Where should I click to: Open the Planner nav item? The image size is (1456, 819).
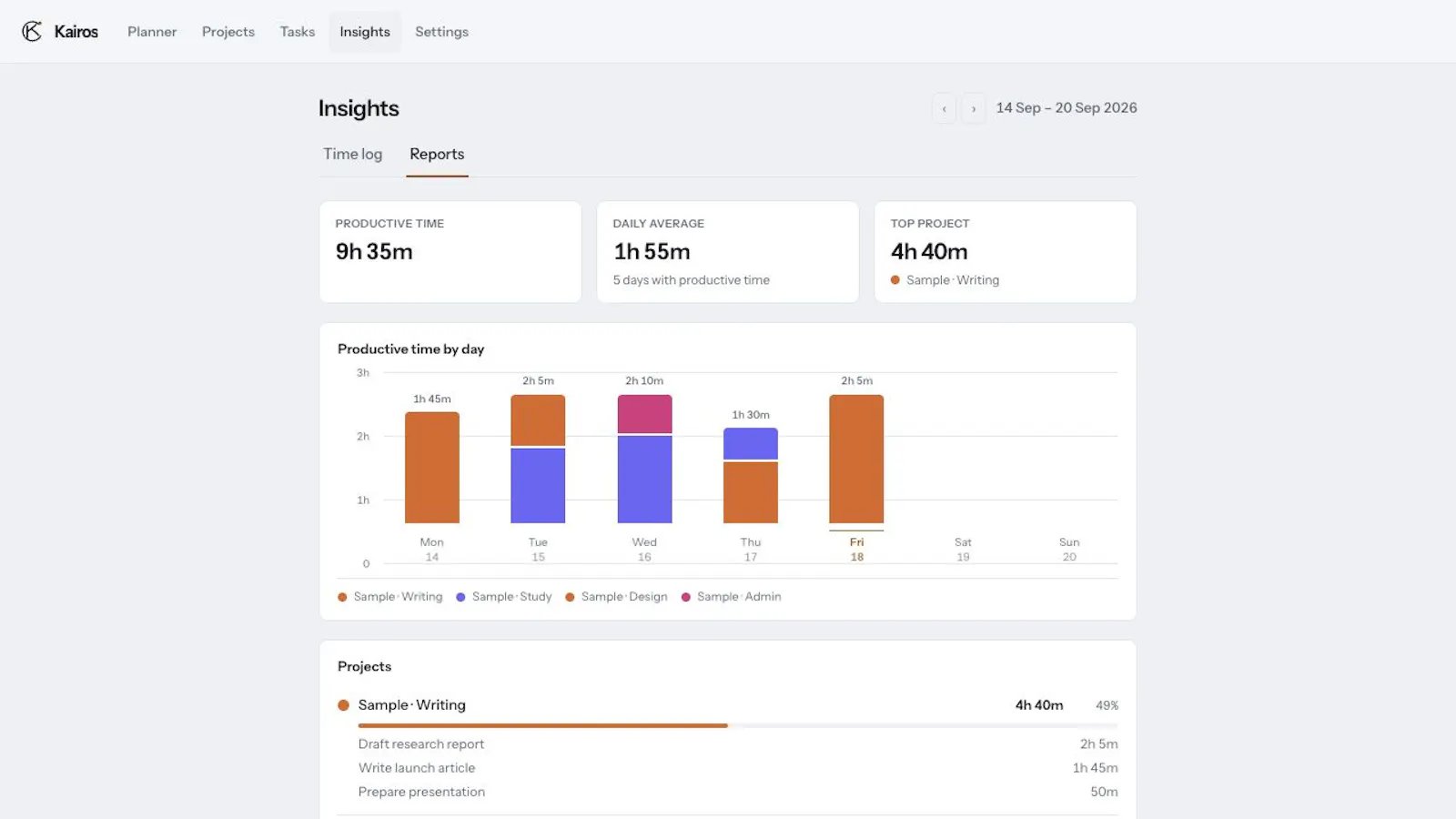(x=152, y=32)
